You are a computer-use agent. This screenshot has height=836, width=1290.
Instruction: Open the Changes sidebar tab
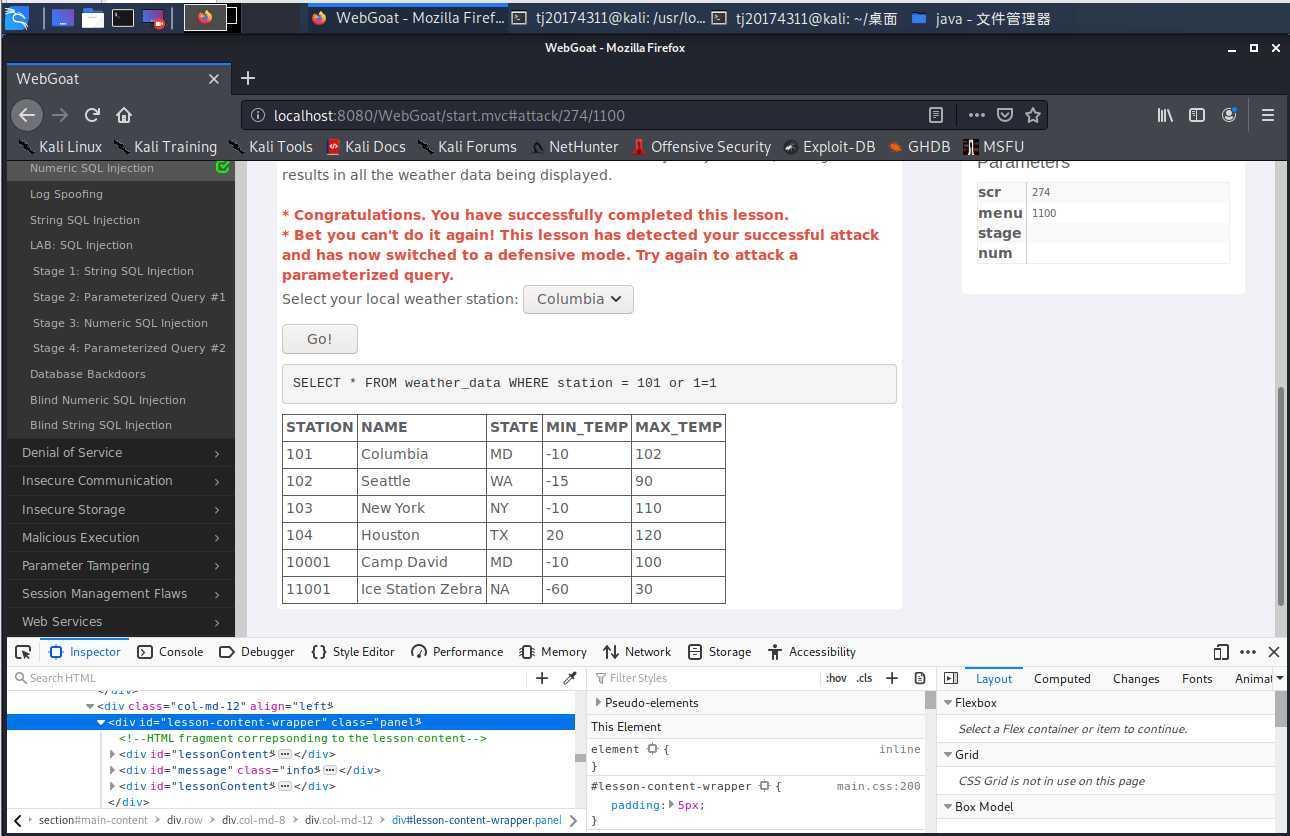[1136, 678]
